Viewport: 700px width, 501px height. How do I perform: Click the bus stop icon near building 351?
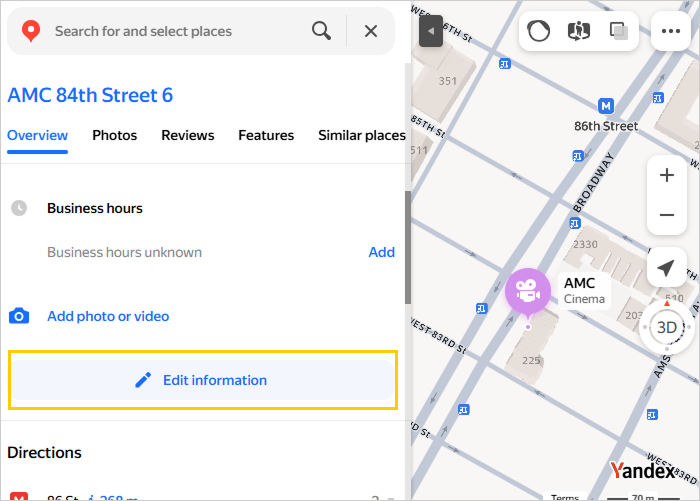(504, 64)
